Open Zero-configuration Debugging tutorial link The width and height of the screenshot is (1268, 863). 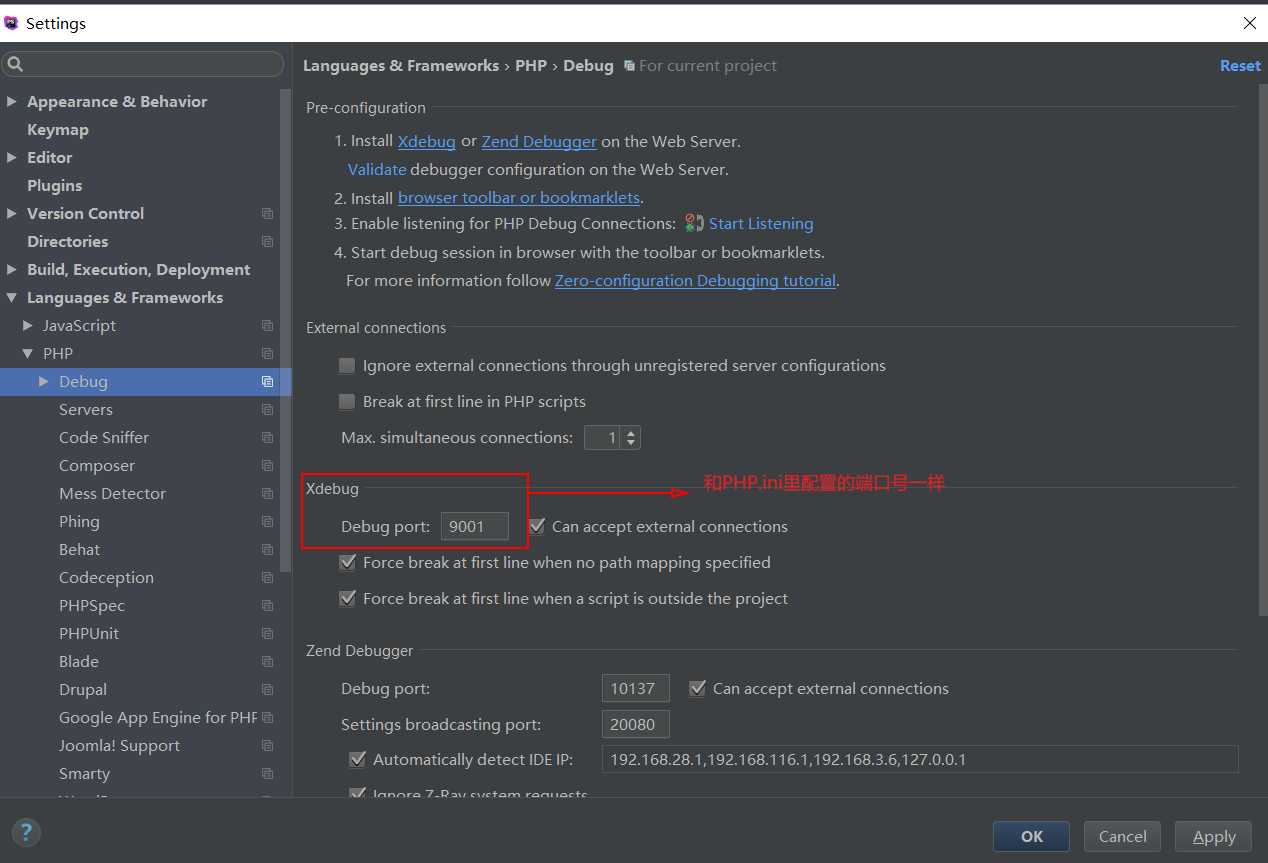[x=695, y=280]
